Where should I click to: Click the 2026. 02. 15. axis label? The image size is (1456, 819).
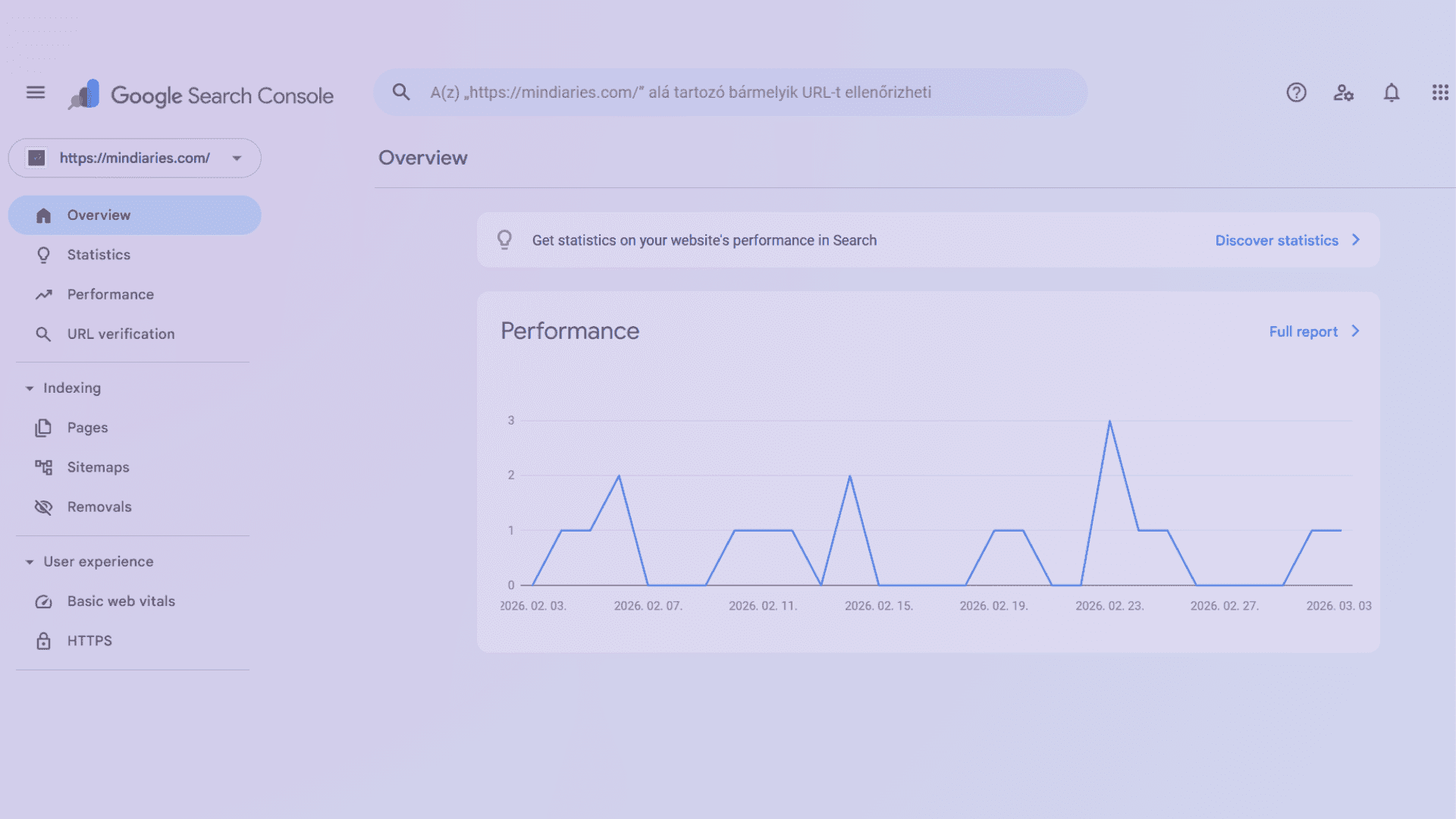coord(879,606)
